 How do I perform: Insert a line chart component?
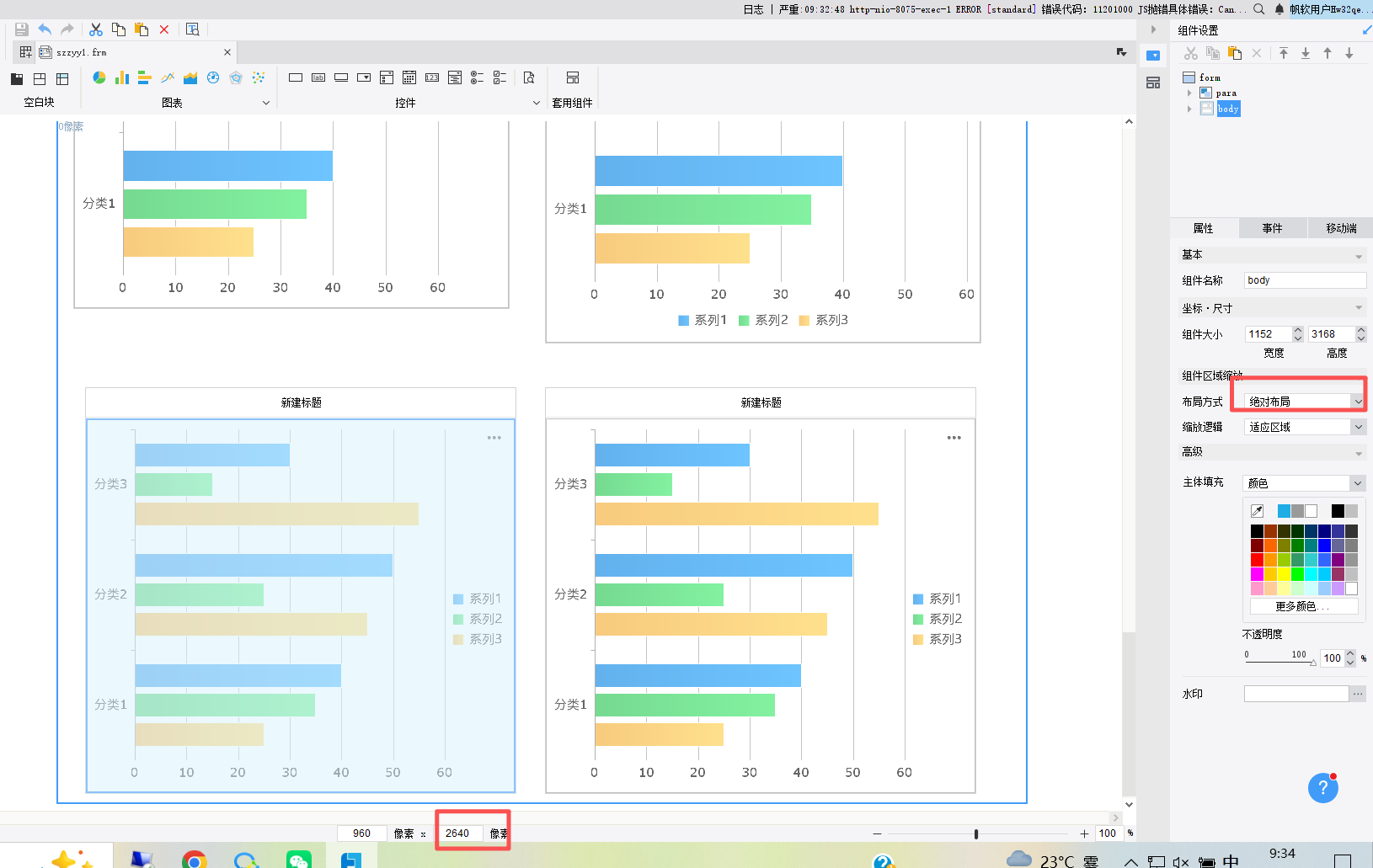[168, 77]
